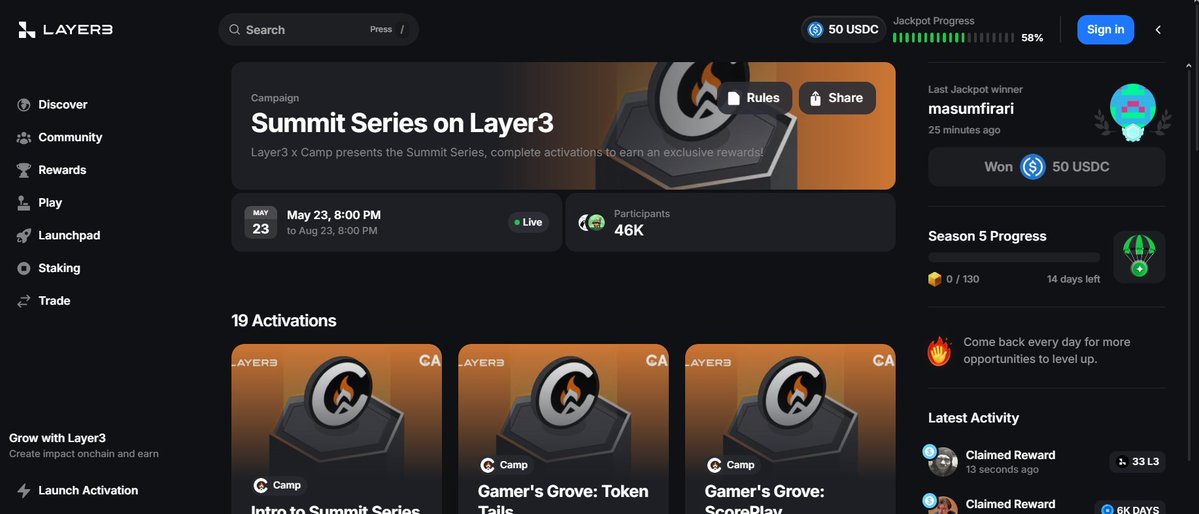1199x514 pixels.
Task: Select the Rewards trophy icon
Action: (x=24, y=170)
